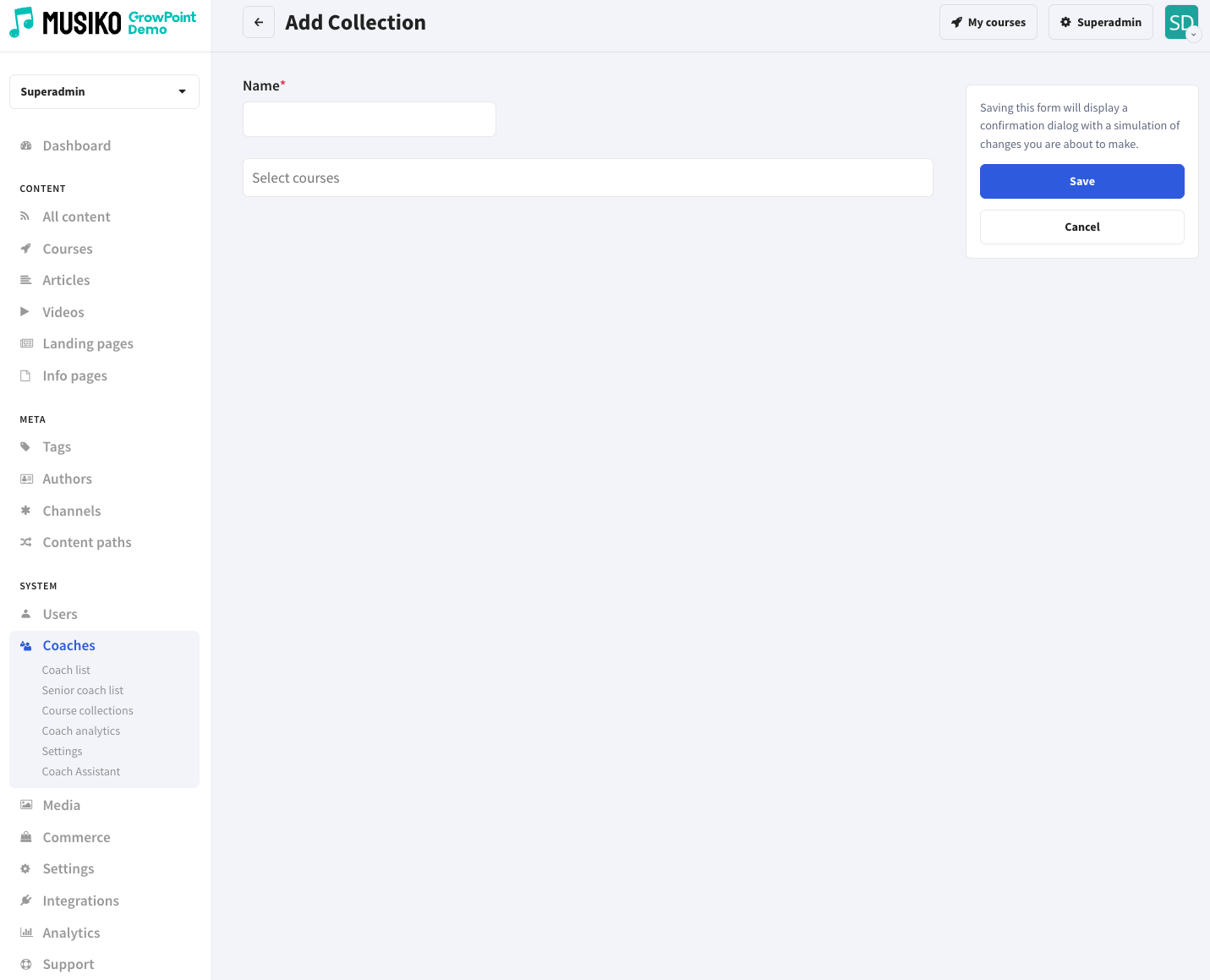
Task: Open My courses from the top bar
Action: (988, 22)
